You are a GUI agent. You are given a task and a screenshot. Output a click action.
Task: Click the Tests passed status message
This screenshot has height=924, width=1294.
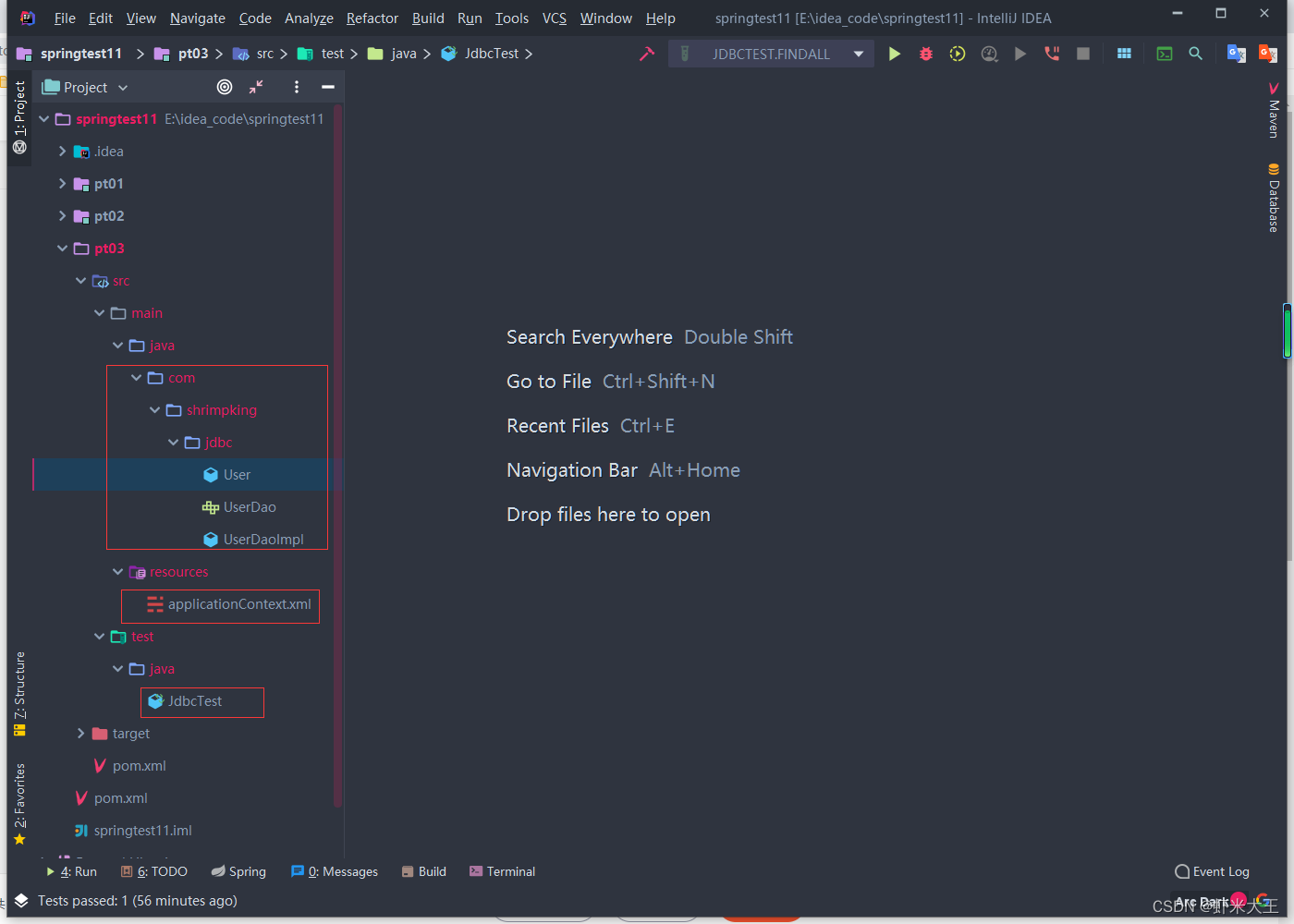(138, 901)
